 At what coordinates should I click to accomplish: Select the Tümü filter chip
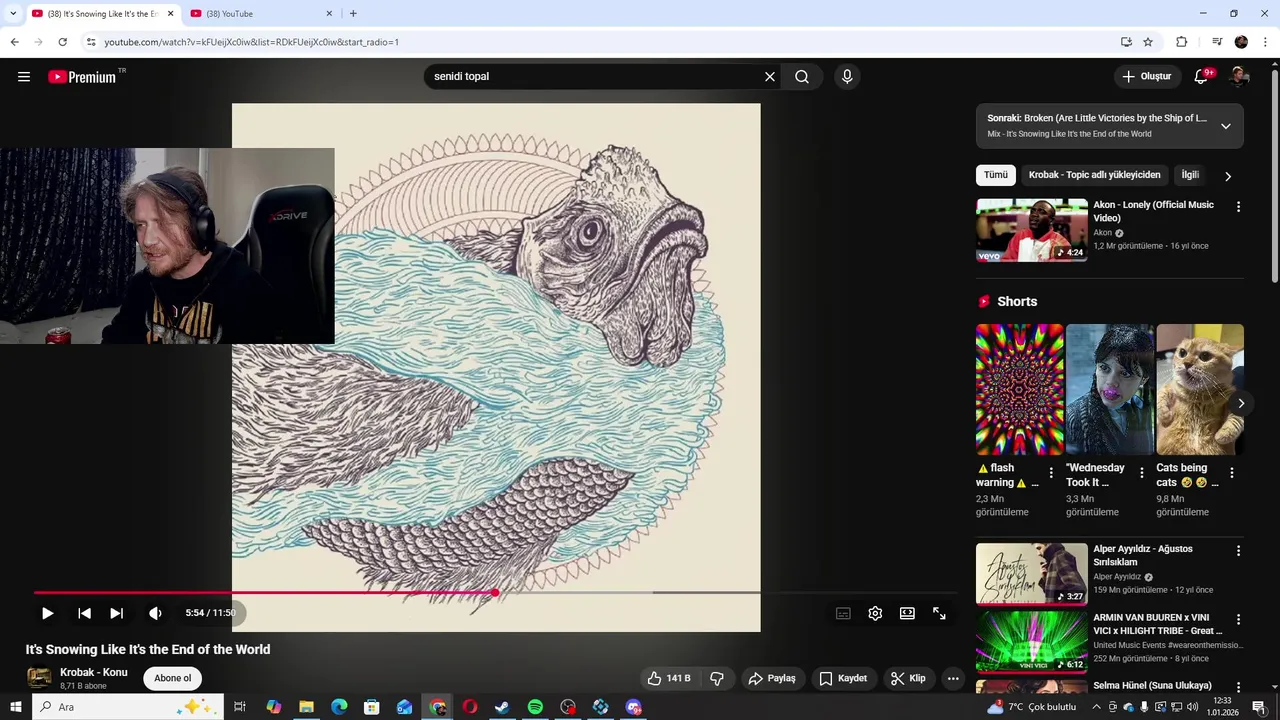click(996, 175)
